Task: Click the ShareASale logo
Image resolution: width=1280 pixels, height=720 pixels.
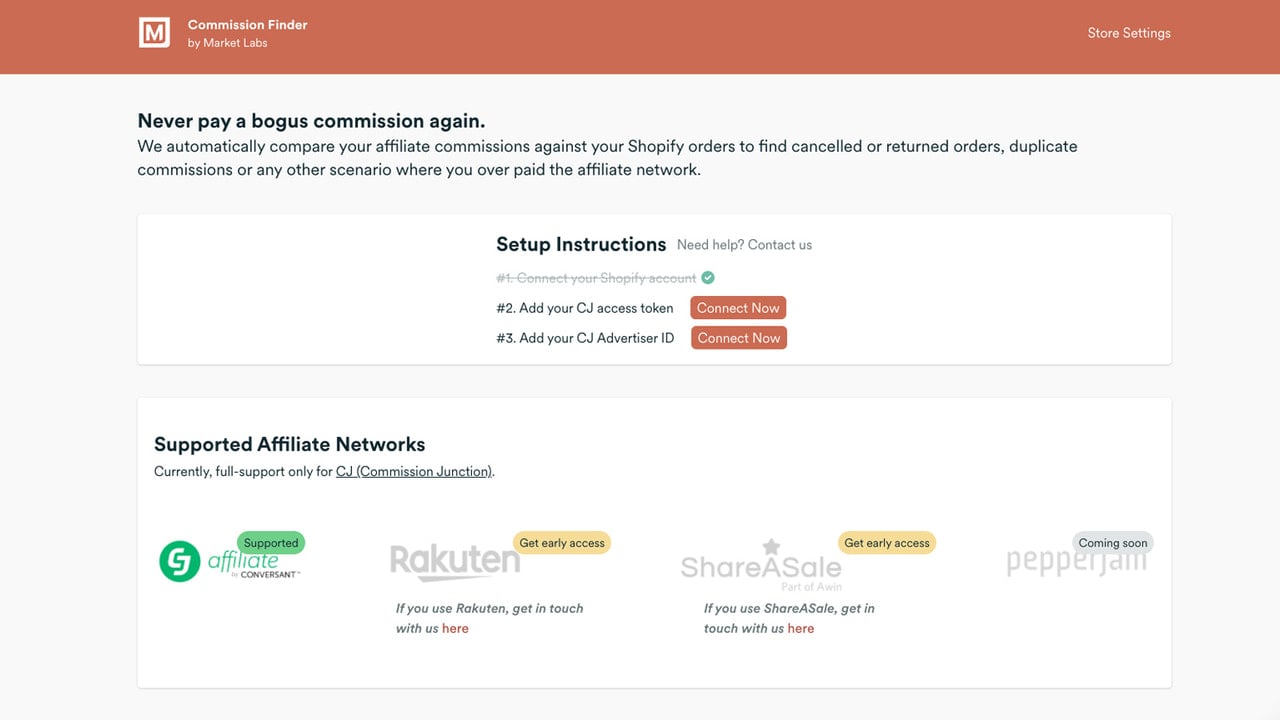Action: [x=761, y=565]
